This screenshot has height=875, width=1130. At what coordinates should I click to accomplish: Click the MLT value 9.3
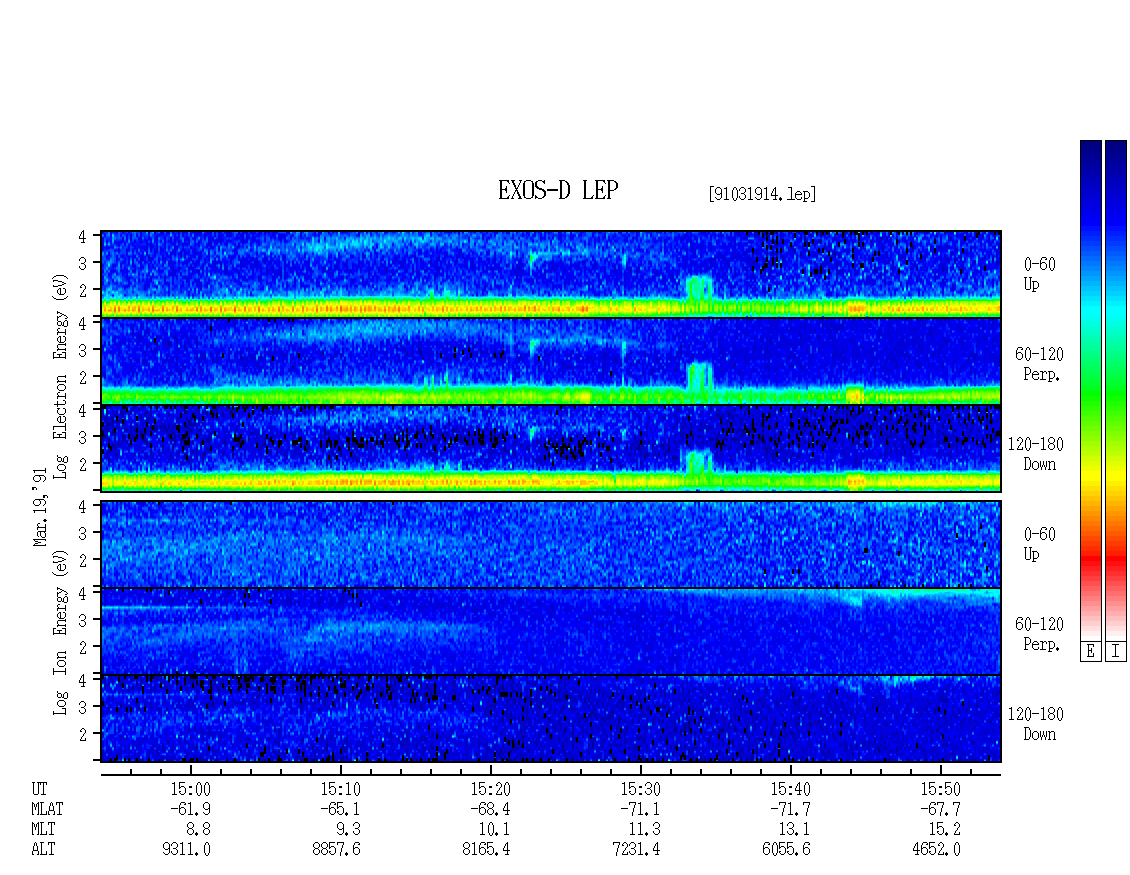coord(348,830)
